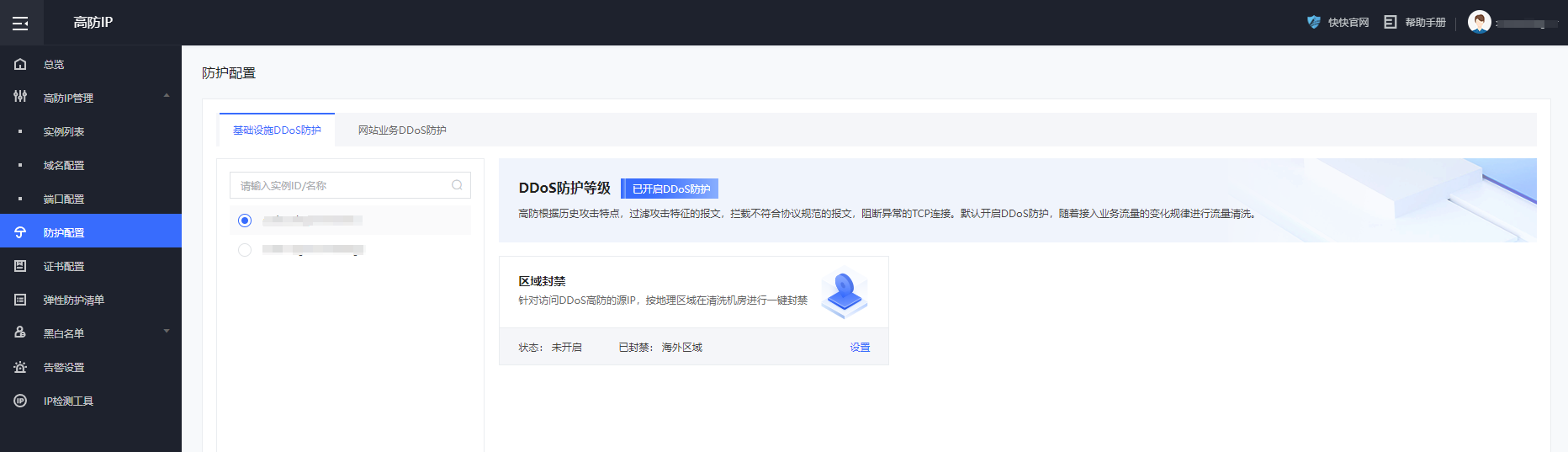
Task: Switch to 网站业务DDoS防护 tab
Action: 402,130
